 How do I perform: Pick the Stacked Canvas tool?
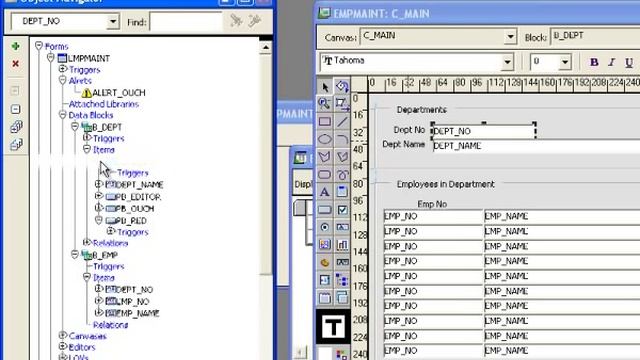[x=342, y=298]
